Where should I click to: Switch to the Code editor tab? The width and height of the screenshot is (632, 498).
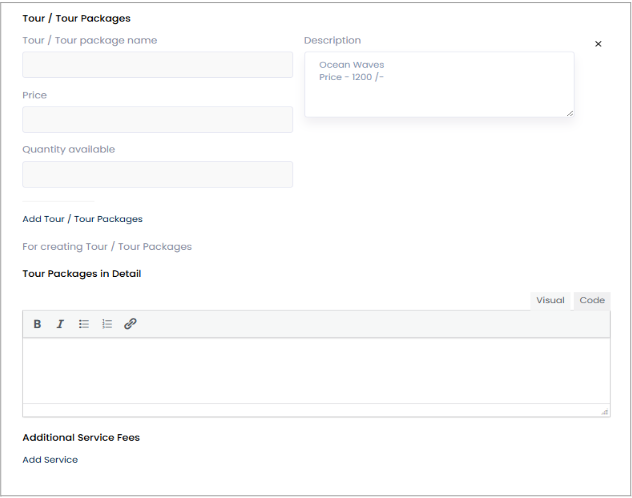(592, 300)
